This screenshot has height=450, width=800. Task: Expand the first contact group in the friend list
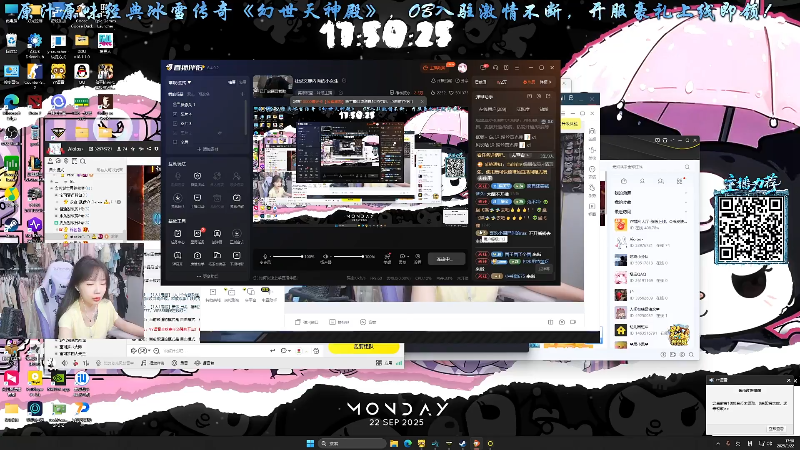coord(651,193)
